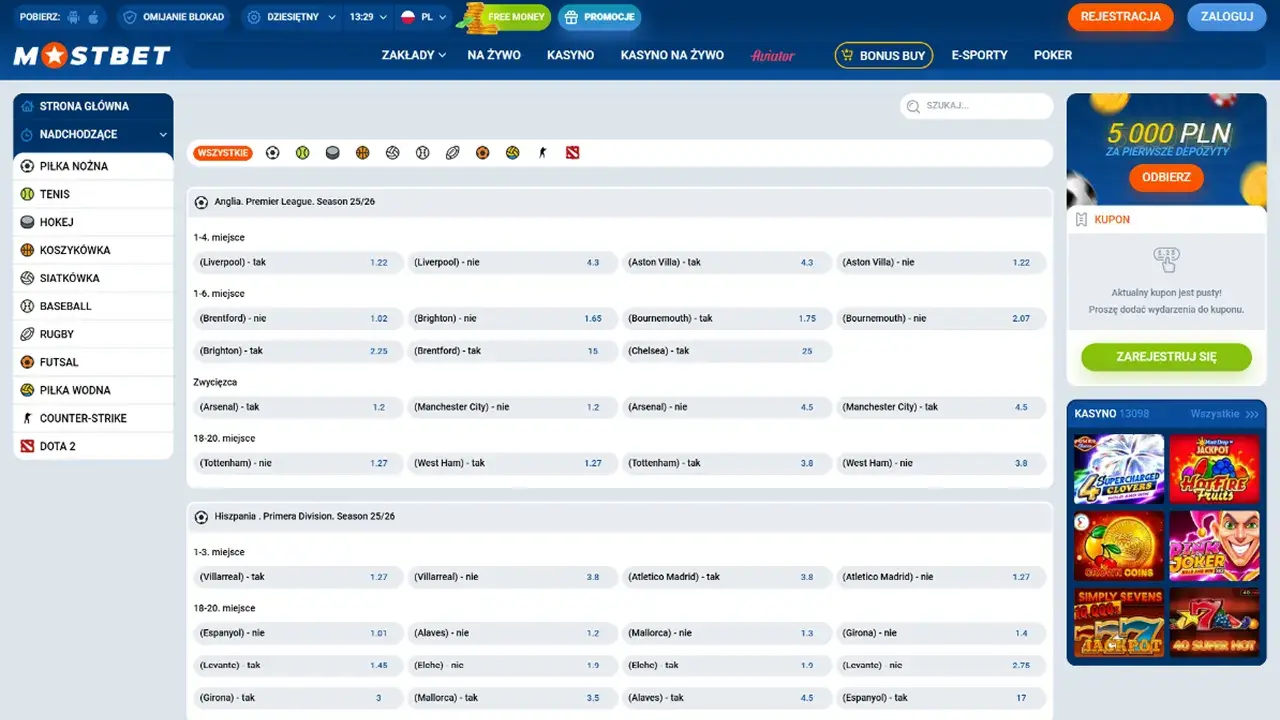
Task: Open Pink Joker casino game thumbnail
Action: [x=1214, y=546]
